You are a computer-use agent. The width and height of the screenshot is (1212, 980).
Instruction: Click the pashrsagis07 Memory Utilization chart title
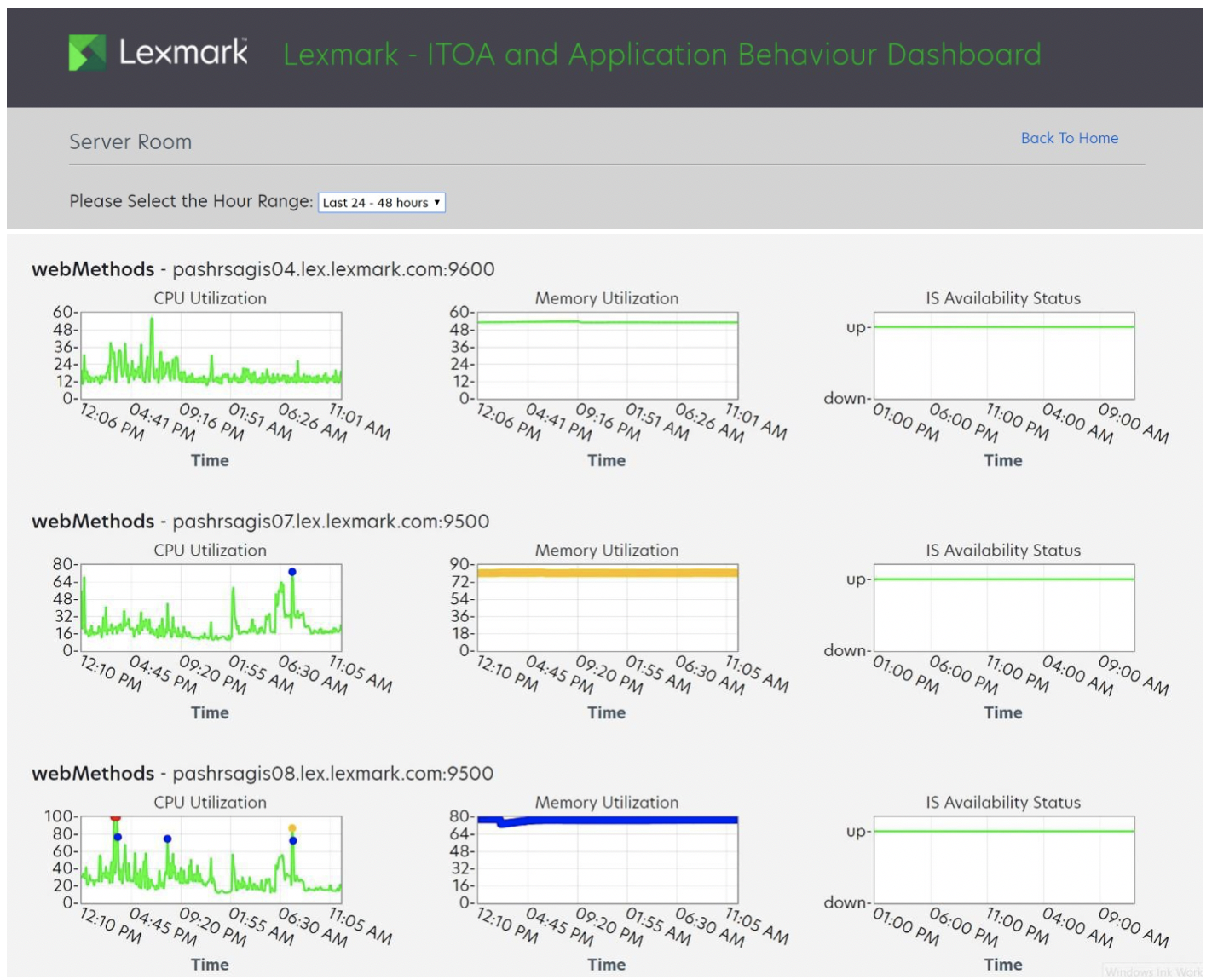point(607,551)
